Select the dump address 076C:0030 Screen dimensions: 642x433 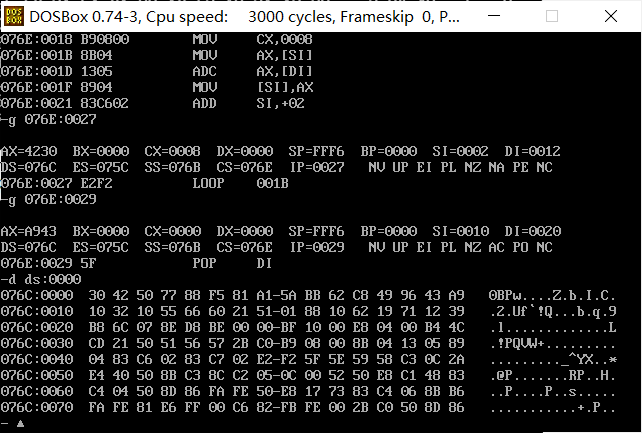(x=36, y=343)
